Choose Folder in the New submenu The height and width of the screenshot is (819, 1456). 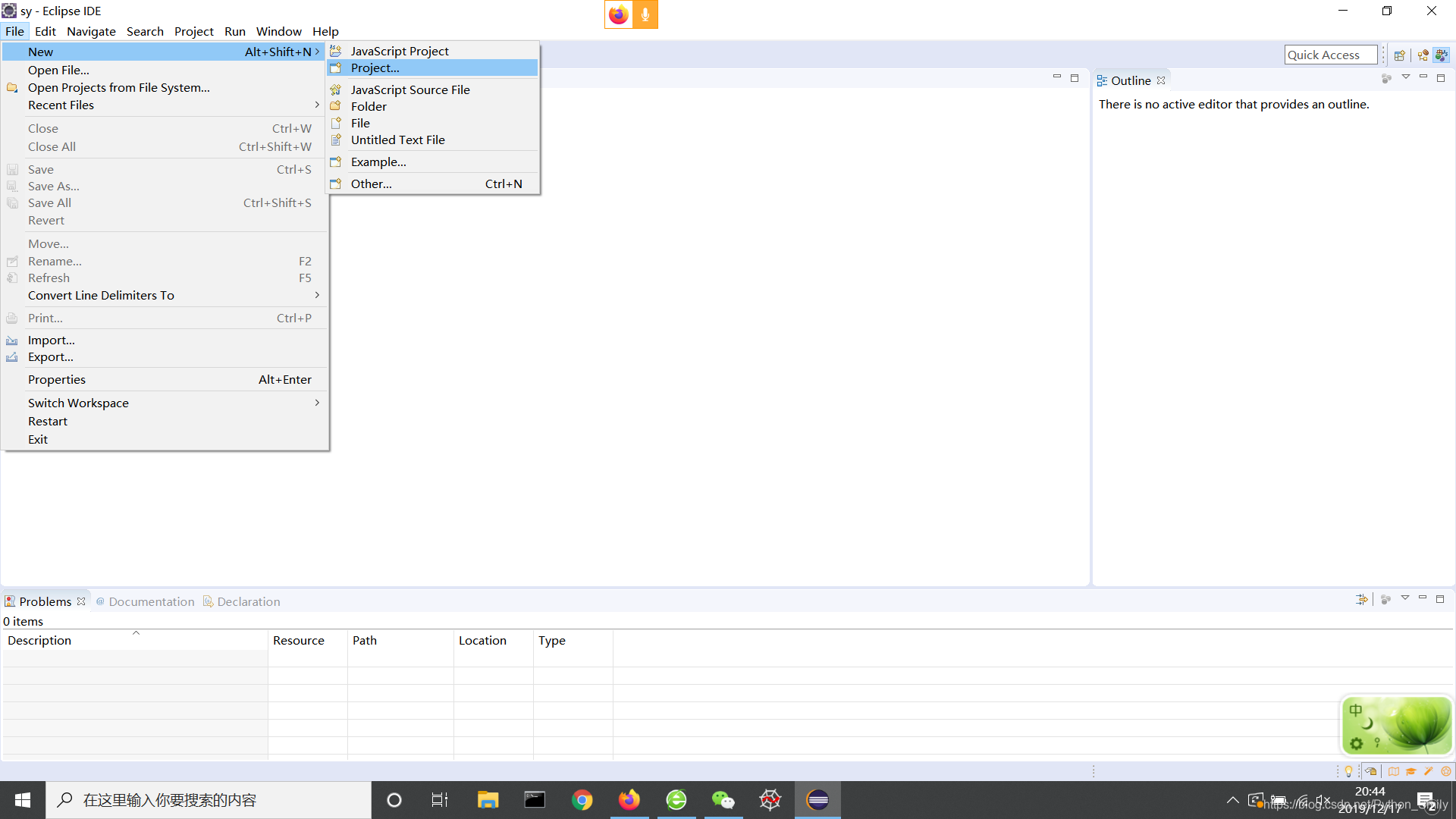(x=433, y=106)
